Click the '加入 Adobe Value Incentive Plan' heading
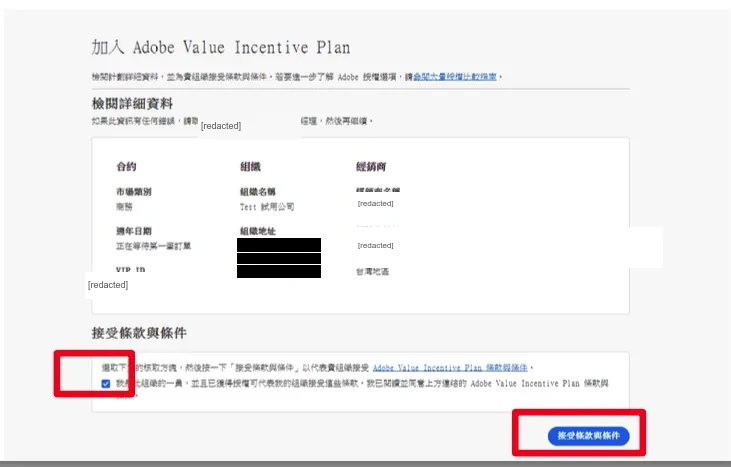This screenshot has width=731, height=467. (x=221, y=48)
